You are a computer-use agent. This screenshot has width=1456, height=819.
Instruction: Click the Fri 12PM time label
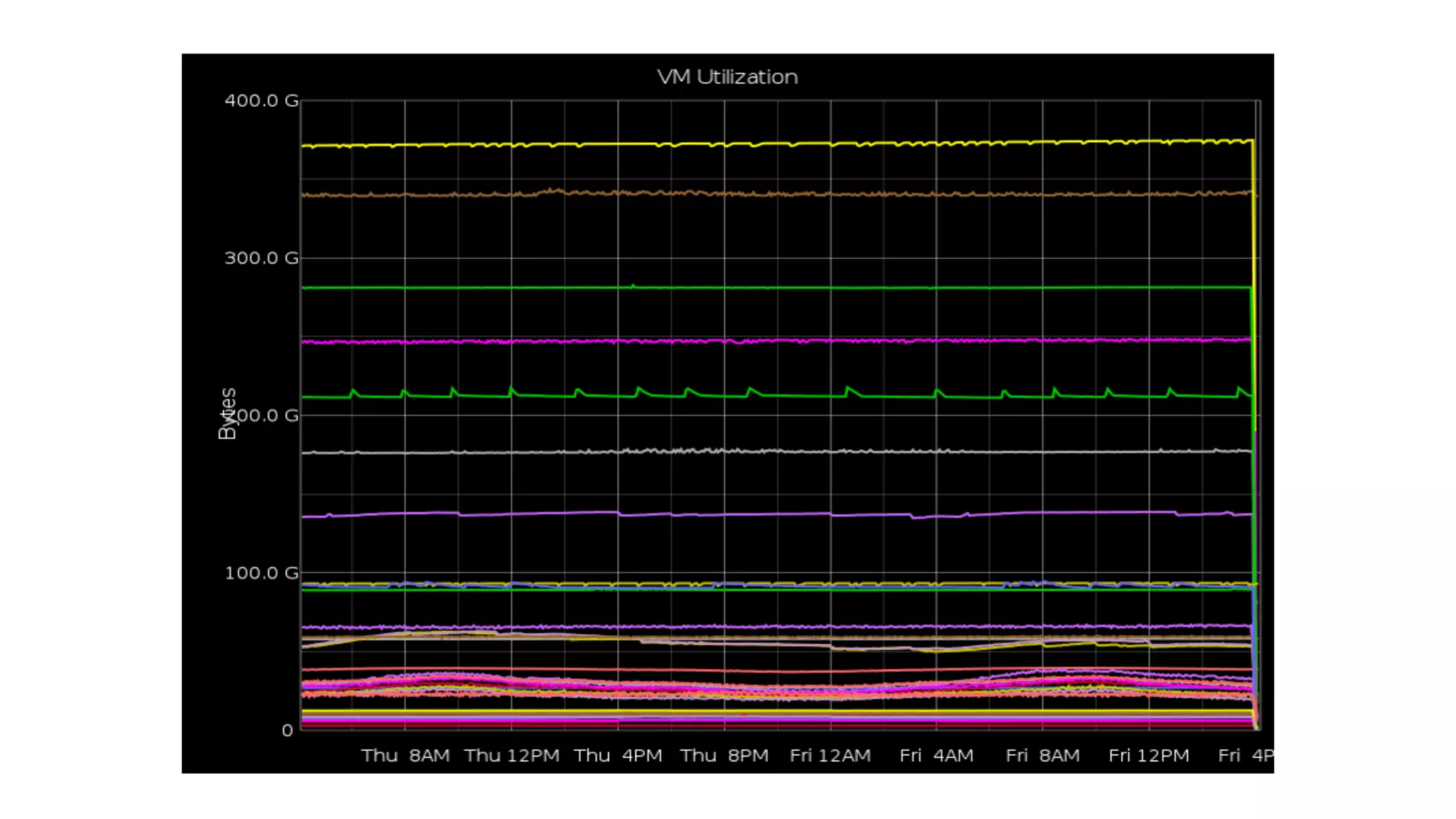(x=1149, y=756)
